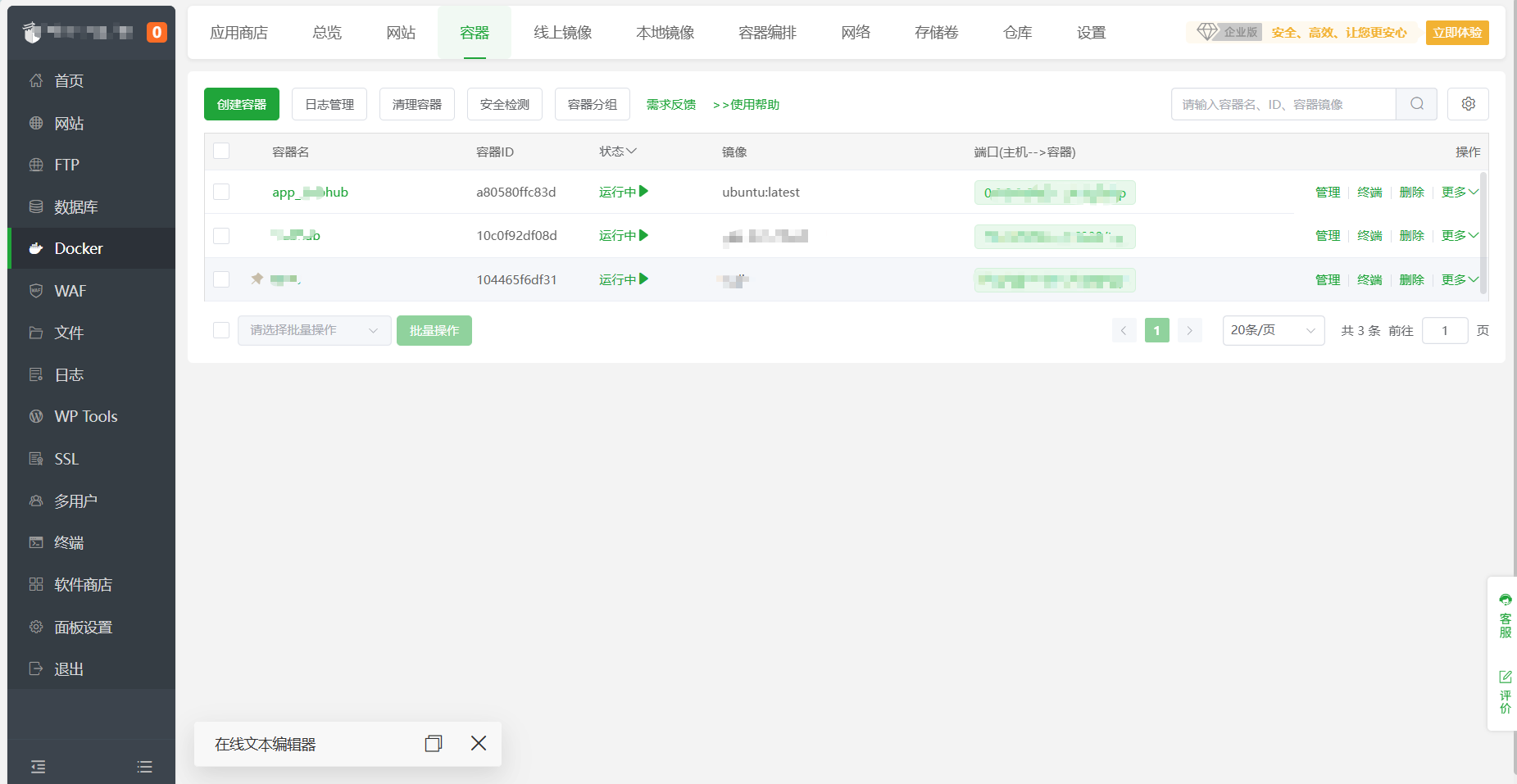The height and width of the screenshot is (784, 1517).
Task: Check the app_hub container checkbox
Action: tap(221, 192)
